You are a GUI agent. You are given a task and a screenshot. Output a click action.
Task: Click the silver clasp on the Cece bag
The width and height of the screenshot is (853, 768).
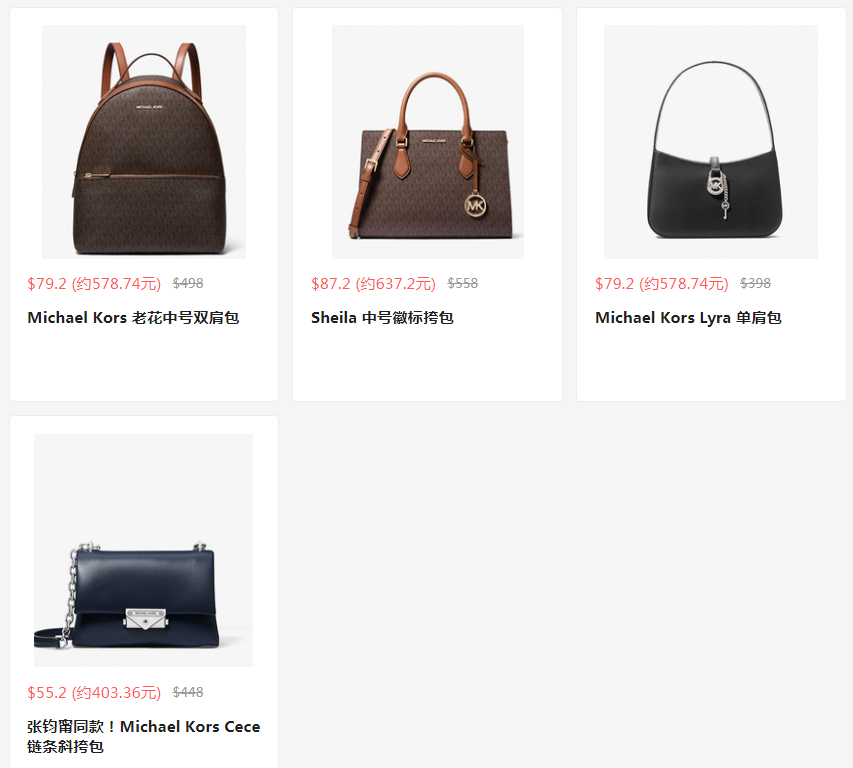(145, 618)
